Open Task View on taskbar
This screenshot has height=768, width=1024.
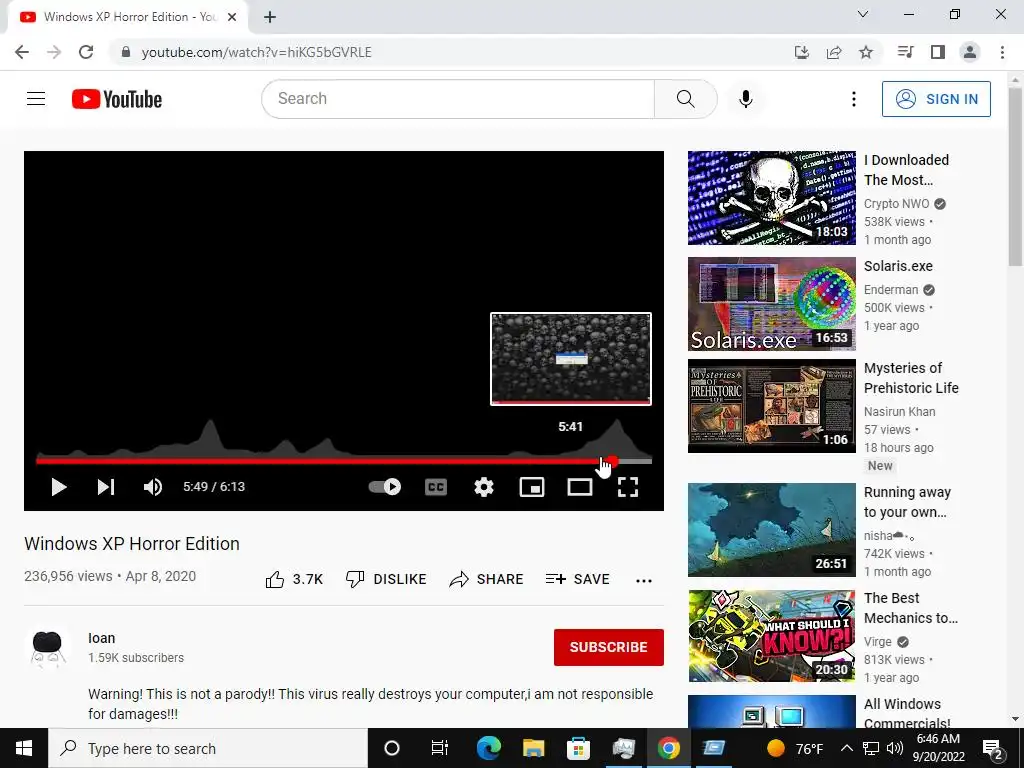coord(440,748)
